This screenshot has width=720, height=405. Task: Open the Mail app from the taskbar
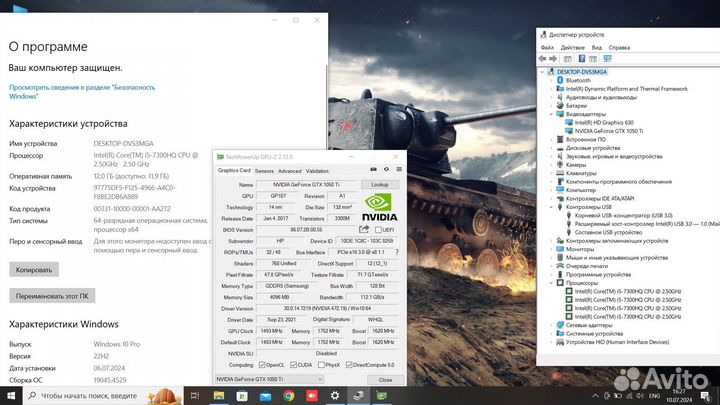(x=265, y=395)
